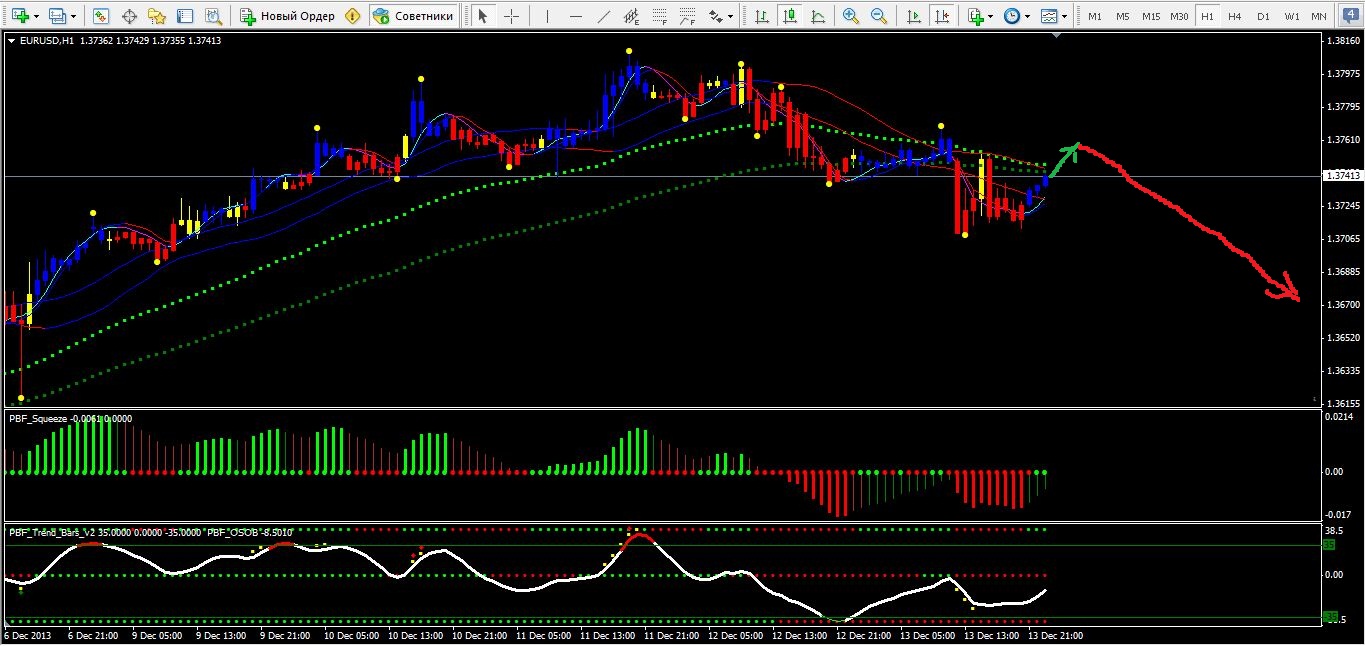The width and height of the screenshot is (1365, 646).
Task: Expand the periods clock dropdown arrow
Action: (1028, 17)
